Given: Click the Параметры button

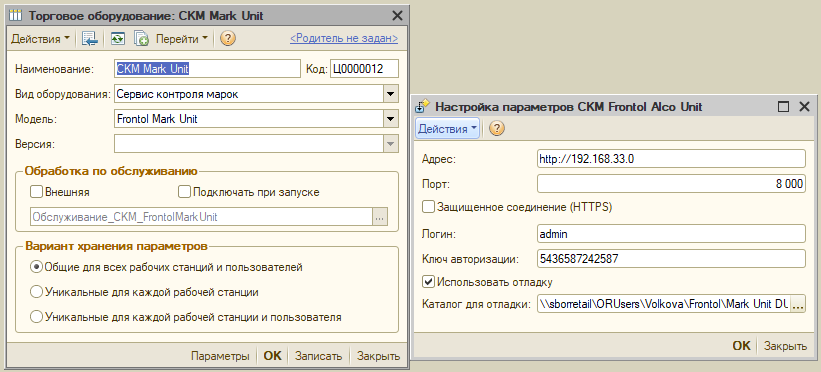Looking at the screenshot, I should (220, 356).
